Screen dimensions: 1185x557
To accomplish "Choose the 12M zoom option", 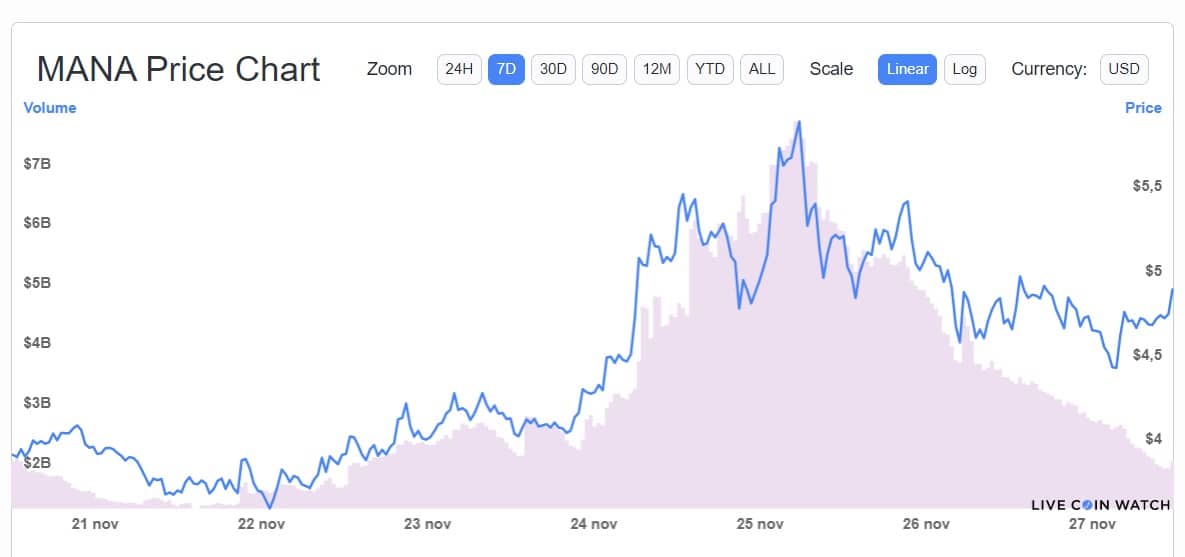I will click(x=657, y=69).
